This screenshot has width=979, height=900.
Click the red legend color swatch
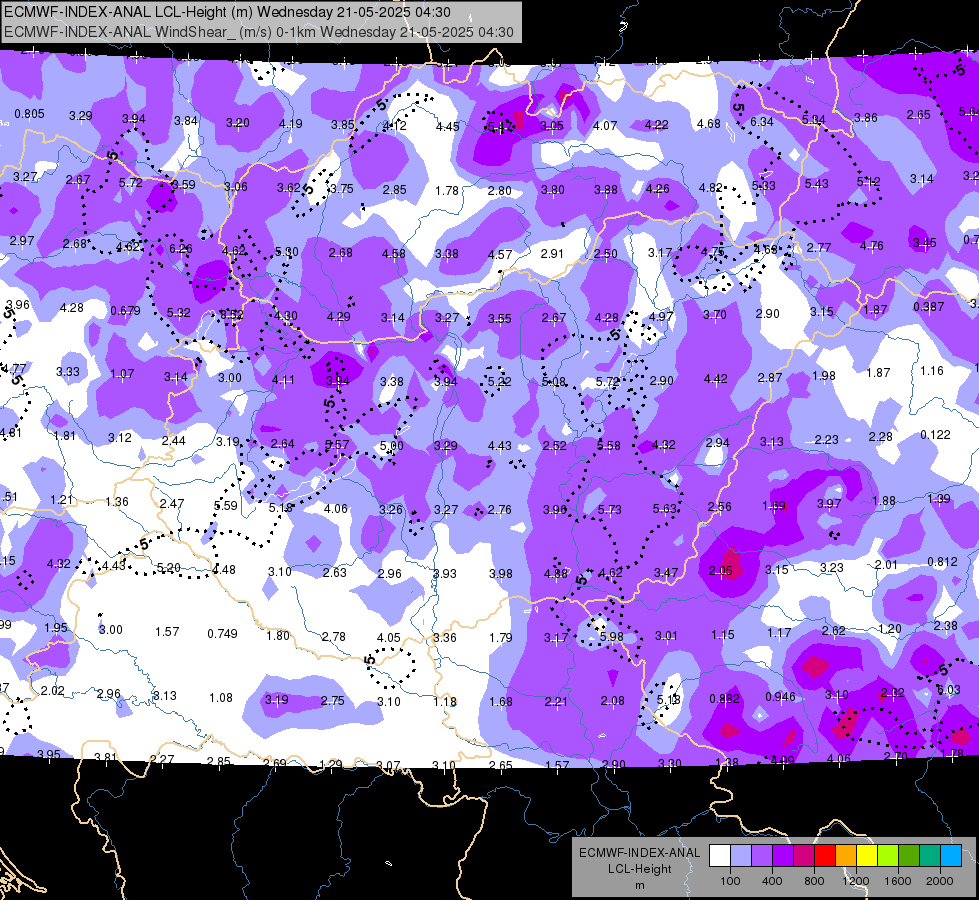[x=825, y=855]
